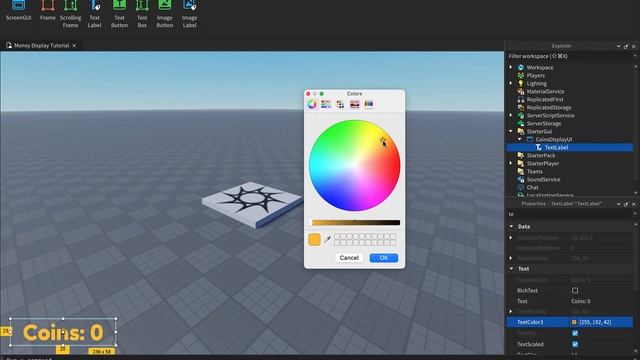Select Players service in Explorer
Image resolution: width=640 pixels, height=360 pixels.
536,76
